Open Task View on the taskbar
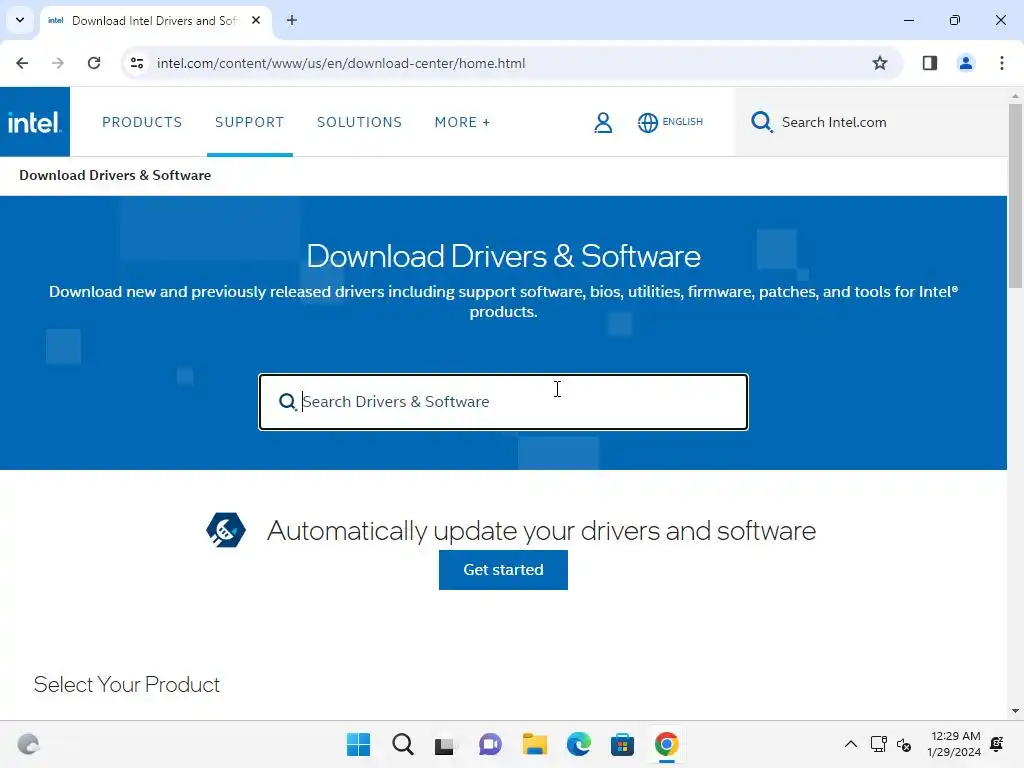The width and height of the screenshot is (1024, 768). (445, 744)
